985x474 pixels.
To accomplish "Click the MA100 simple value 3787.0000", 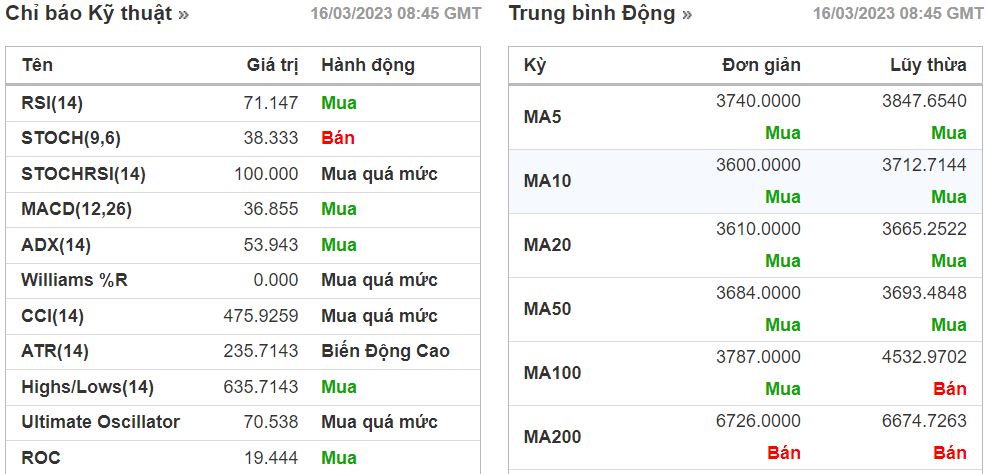I will coord(758,357).
